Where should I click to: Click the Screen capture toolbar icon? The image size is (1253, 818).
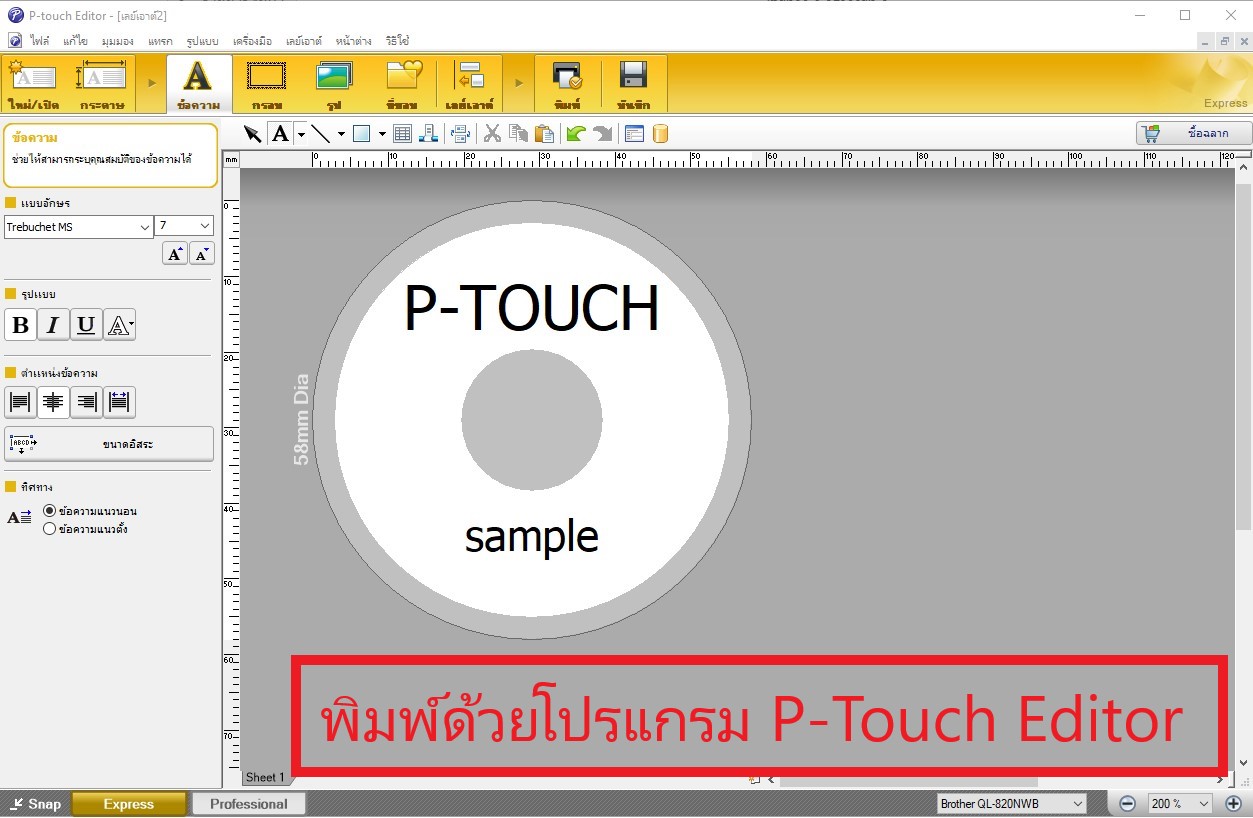(460, 134)
